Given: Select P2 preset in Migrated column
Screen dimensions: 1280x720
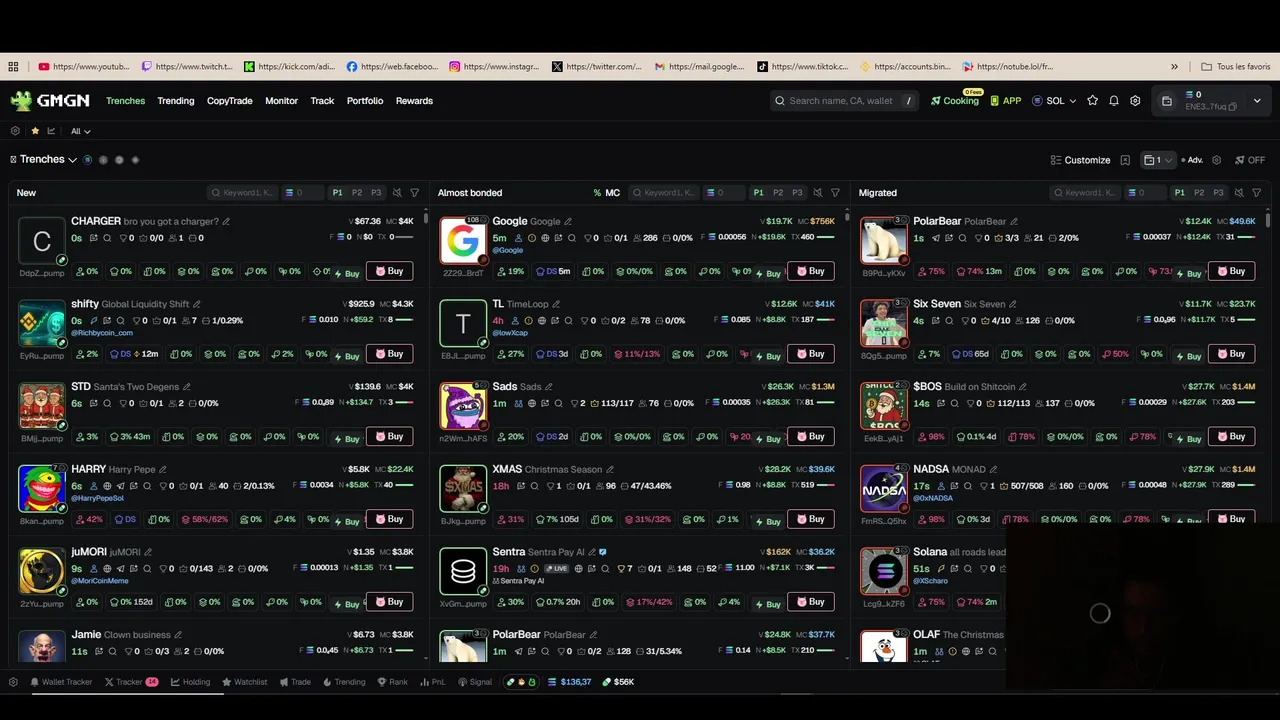Looking at the screenshot, I should pos(1199,193).
